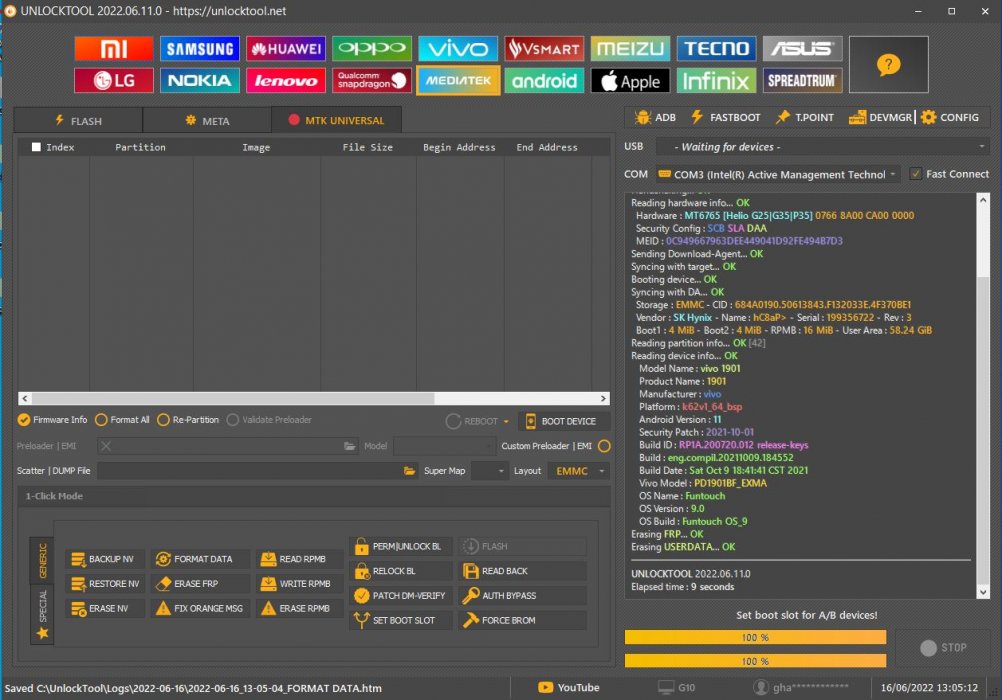
Task: Open ADB tools
Action: 656,118
